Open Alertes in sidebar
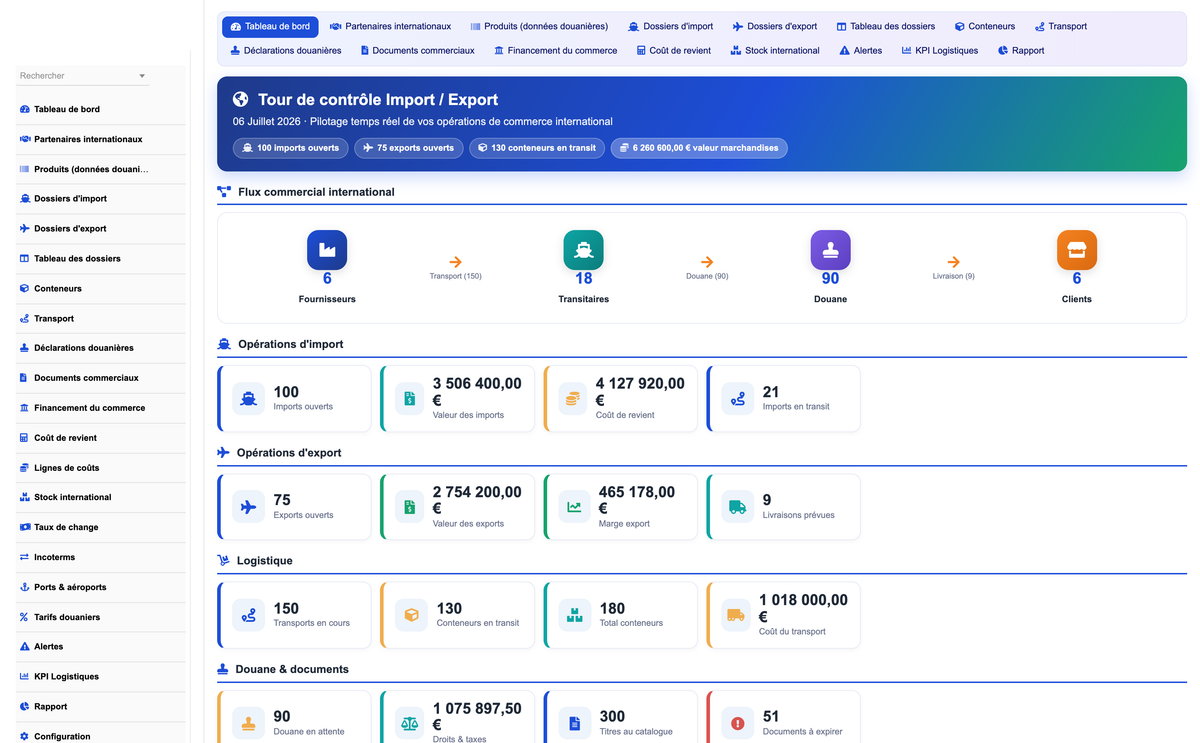The image size is (1200, 743). 101,647
